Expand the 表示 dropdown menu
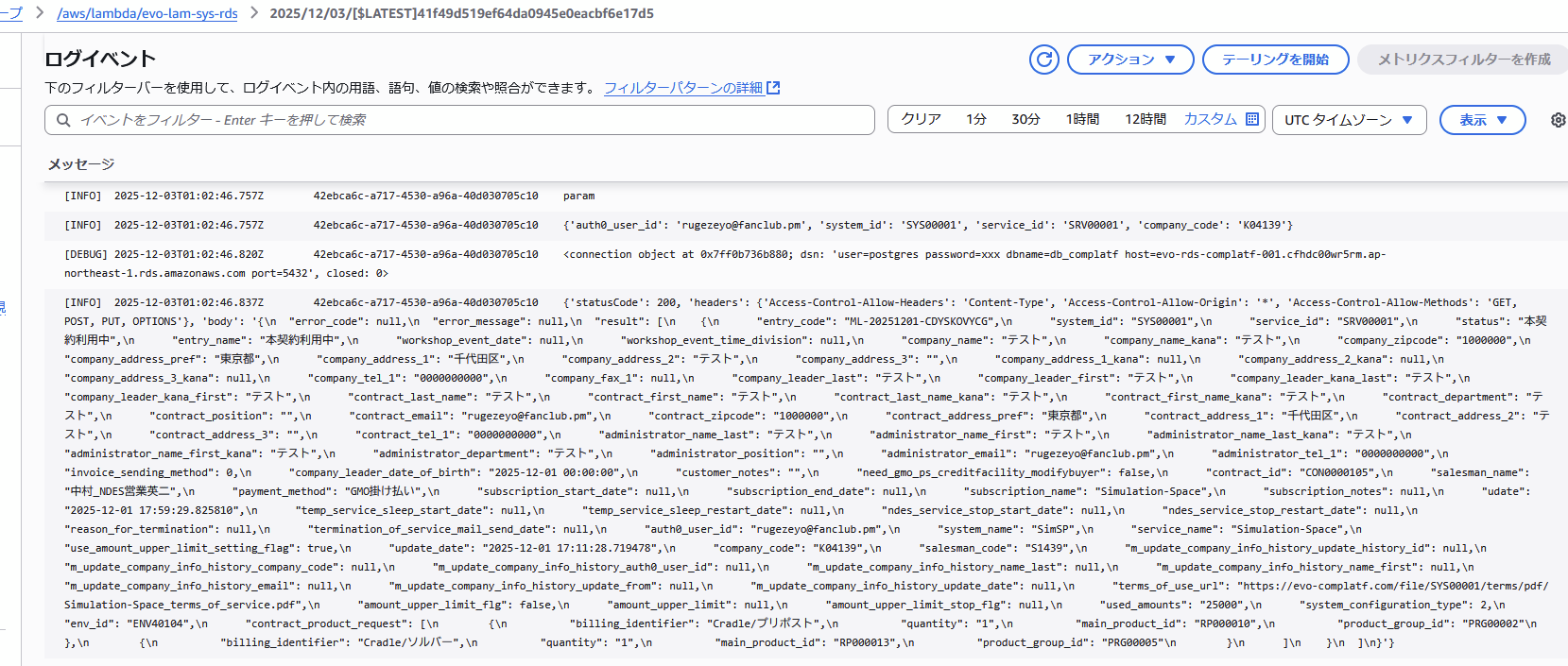The width and height of the screenshot is (1568, 666). (x=1482, y=120)
